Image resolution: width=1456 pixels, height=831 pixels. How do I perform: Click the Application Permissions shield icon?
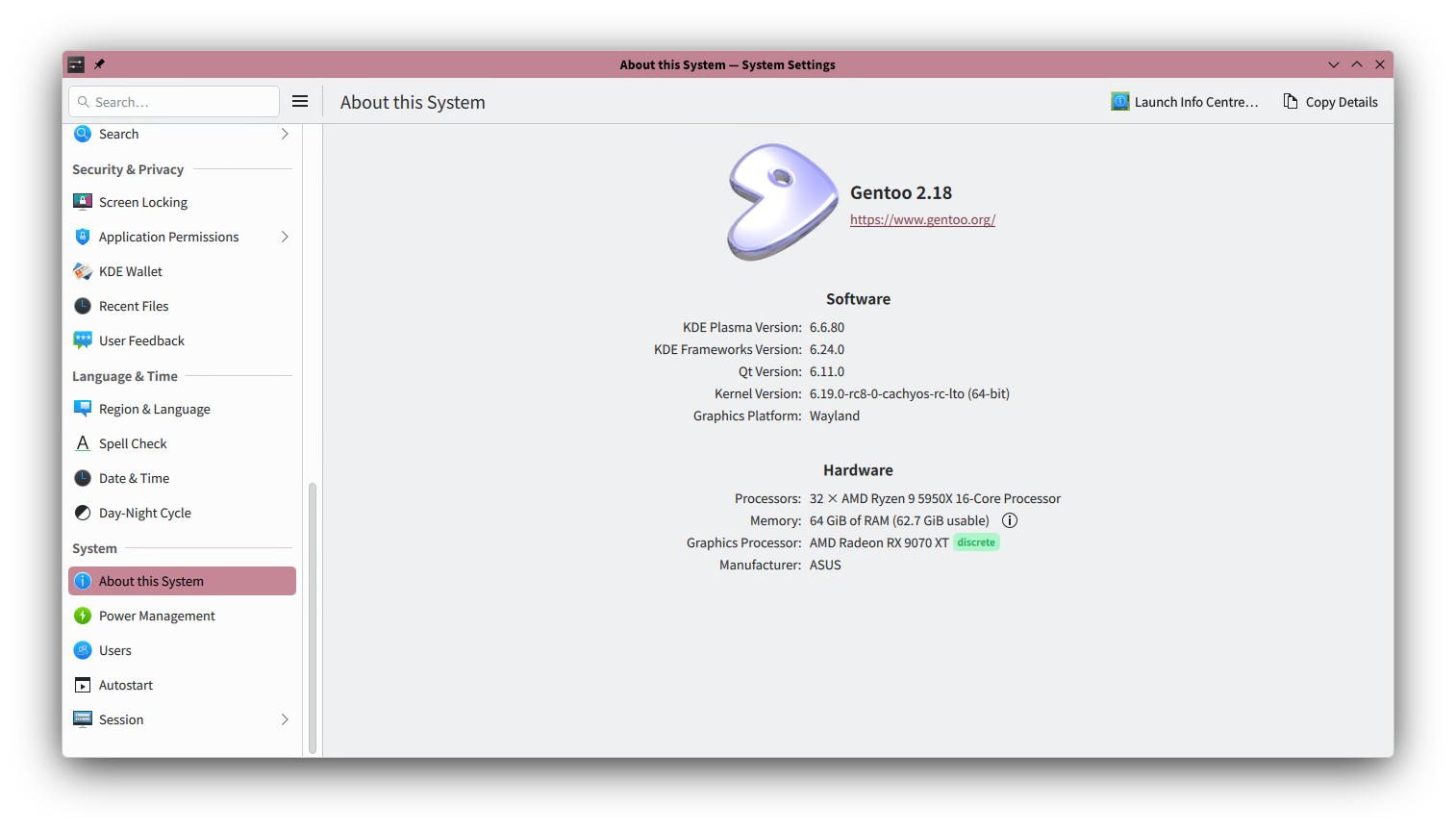(83, 237)
